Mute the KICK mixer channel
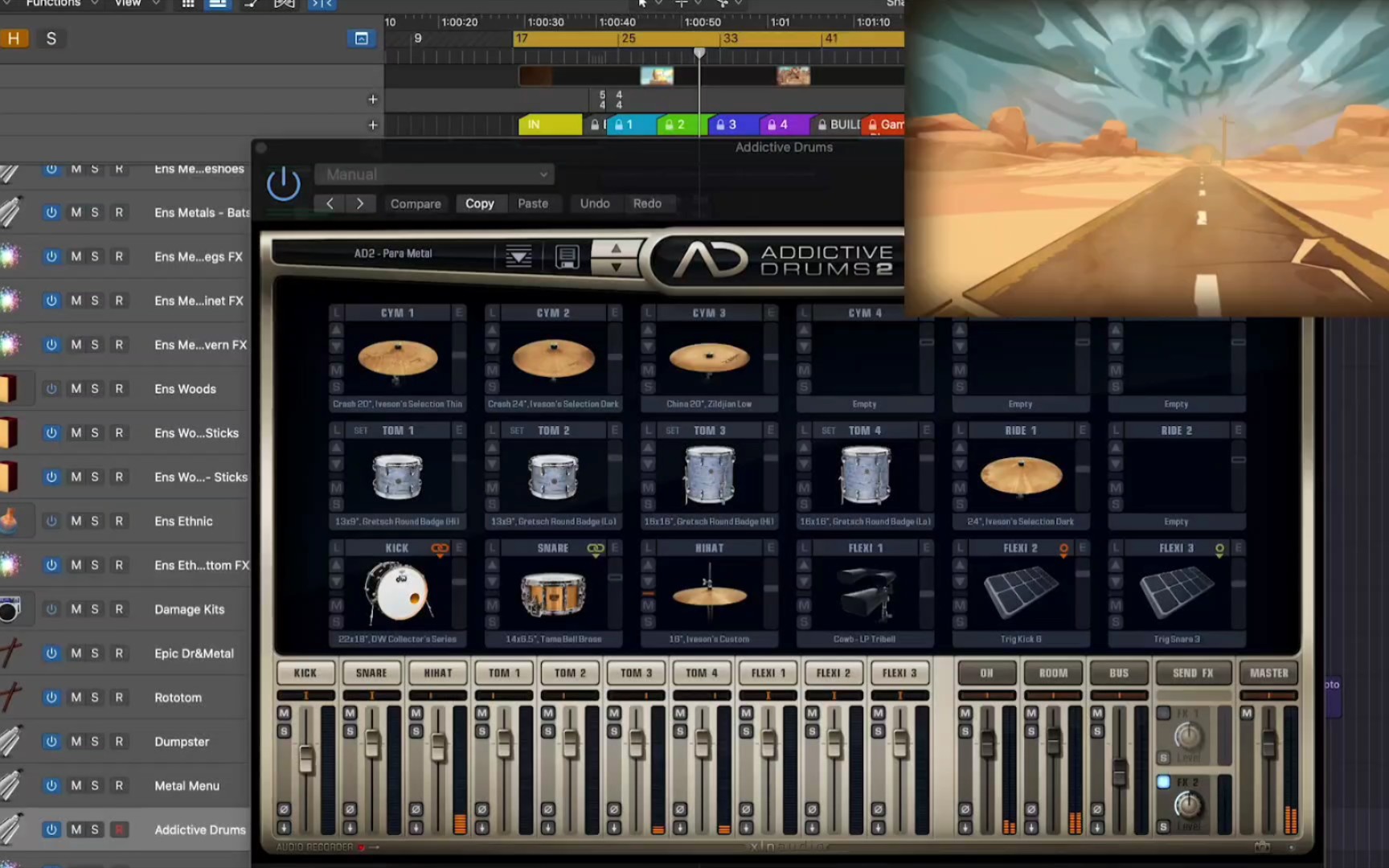The width and height of the screenshot is (1389, 868). click(284, 713)
